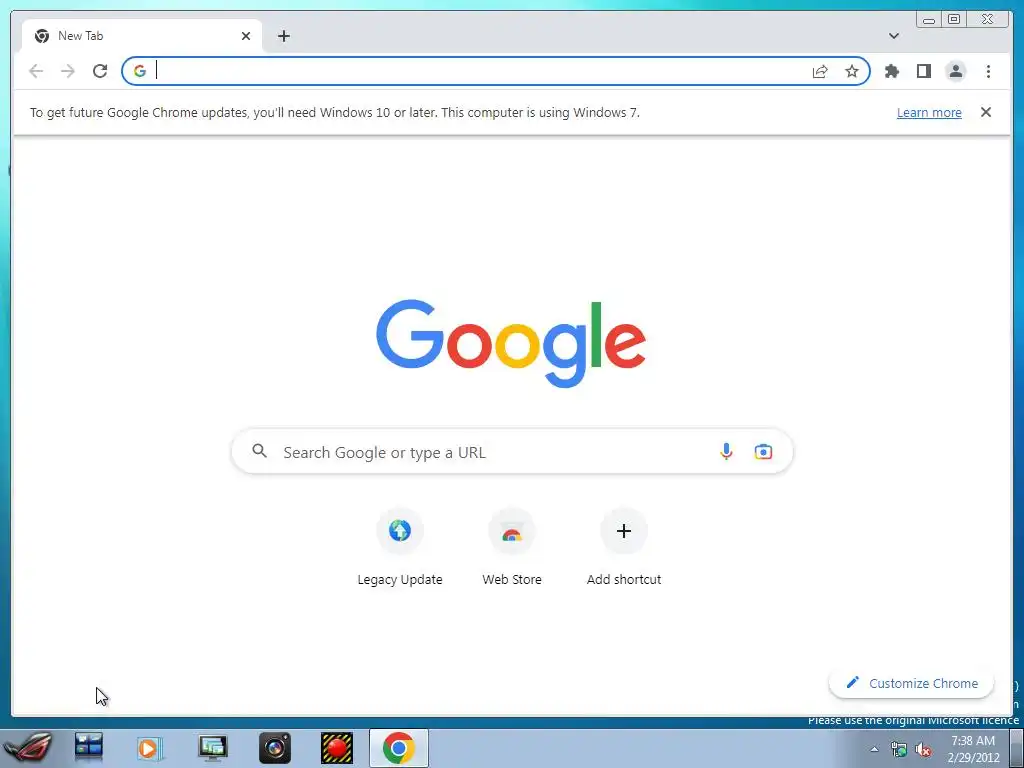The image size is (1024, 768).
Task: Open the Web Store shortcut
Action: pyautogui.click(x=512, y=530)
